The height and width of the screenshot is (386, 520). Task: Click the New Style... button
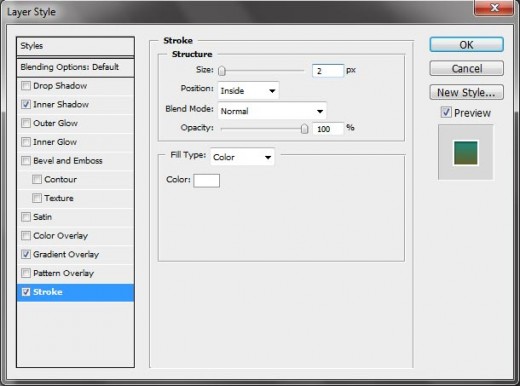pos(466,92)
